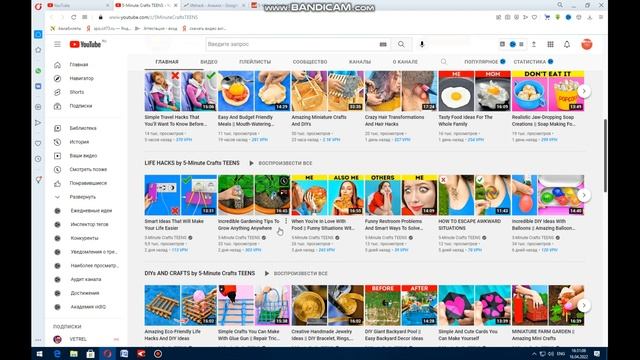Click the upload arrow icon in header

pyautogui.click(x=533, y=44)
